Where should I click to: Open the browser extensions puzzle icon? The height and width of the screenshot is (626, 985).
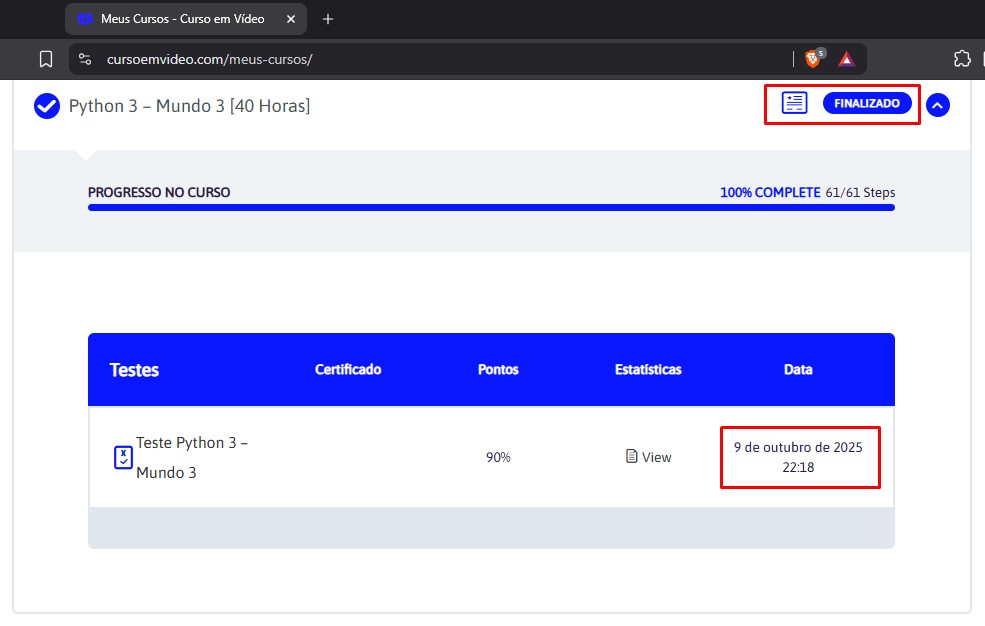pyautogui.click(x=962, y=60)
